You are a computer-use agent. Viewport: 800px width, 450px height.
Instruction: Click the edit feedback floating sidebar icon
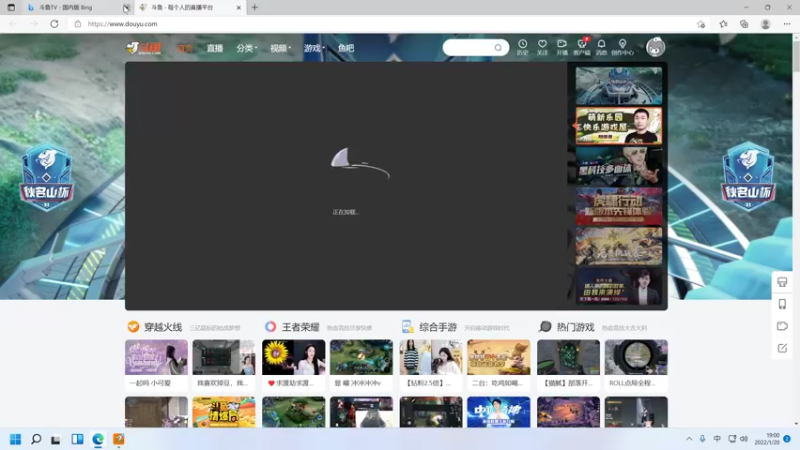[x=782, y=348]
